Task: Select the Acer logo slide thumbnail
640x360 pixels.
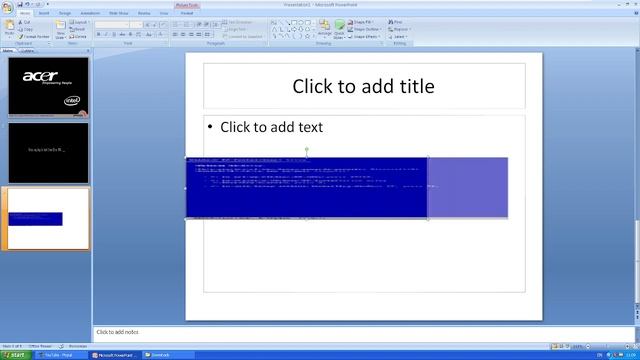Action: pos(48,87)
